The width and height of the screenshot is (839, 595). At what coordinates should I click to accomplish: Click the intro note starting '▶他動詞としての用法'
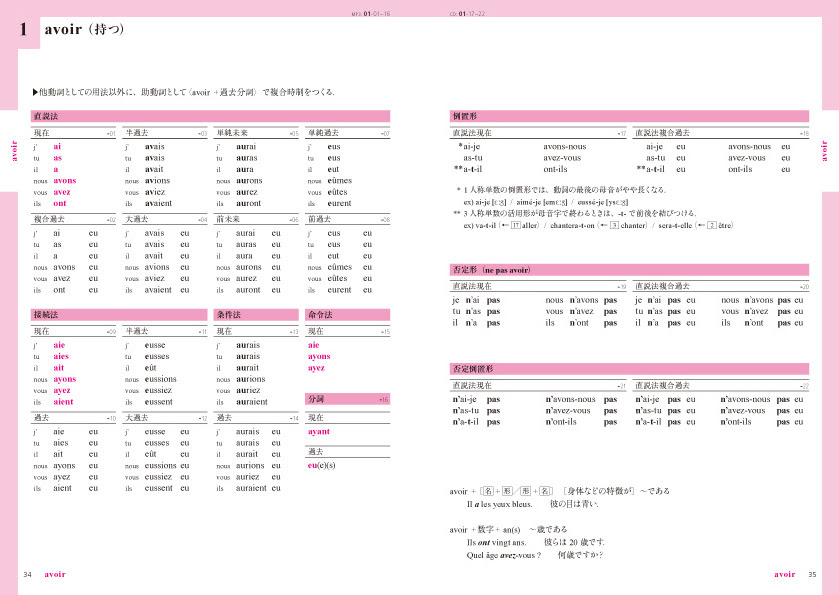[184, 92]
